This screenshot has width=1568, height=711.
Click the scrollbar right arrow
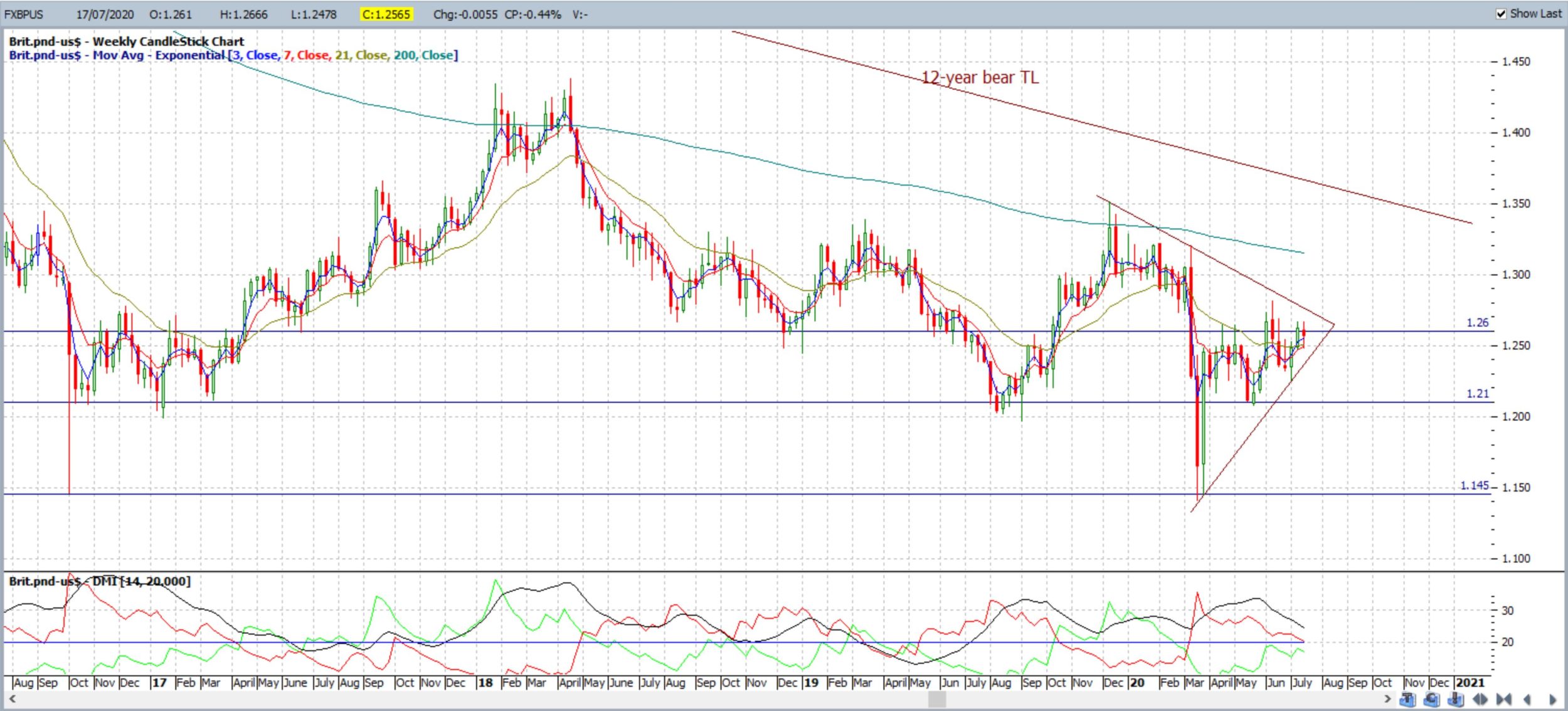tap(1387, 698)
